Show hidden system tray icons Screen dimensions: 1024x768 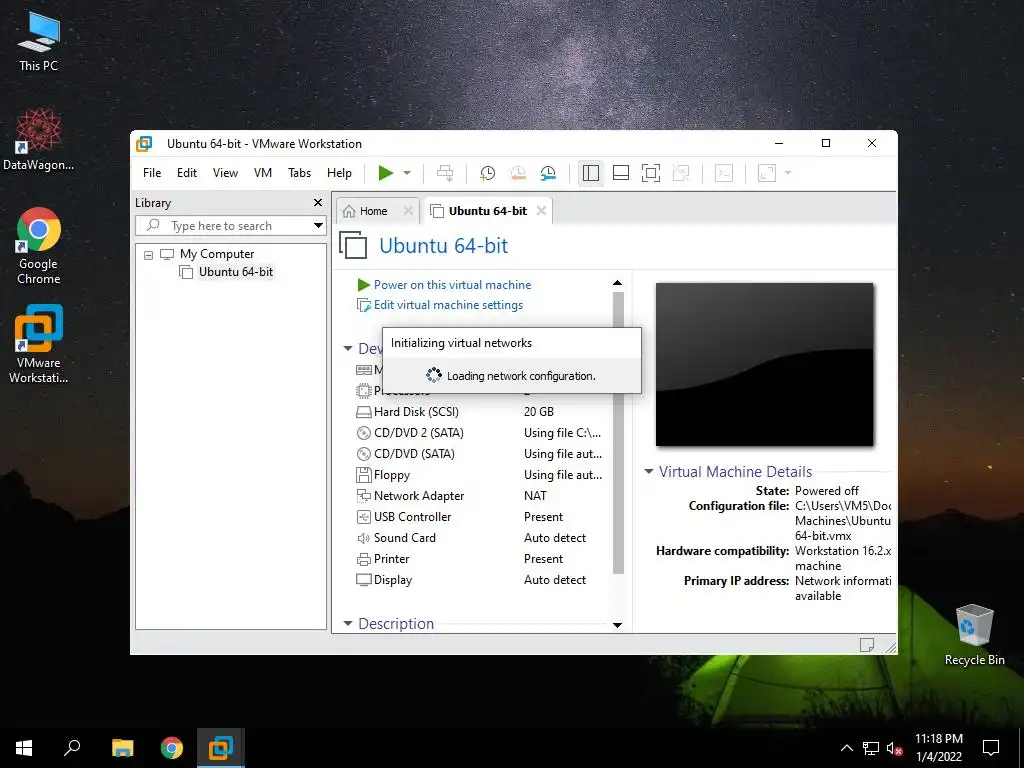tap(846, 748)
